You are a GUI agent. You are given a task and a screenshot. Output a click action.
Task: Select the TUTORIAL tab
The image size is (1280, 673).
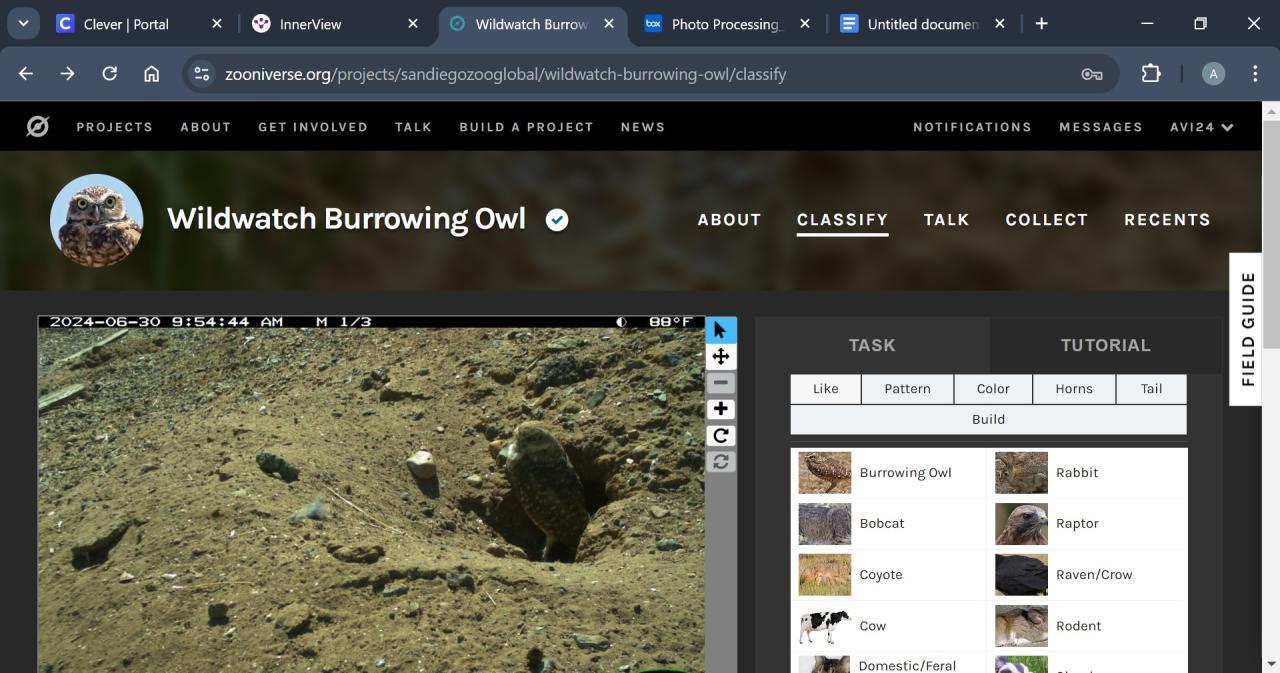(x=1105, y=345)
